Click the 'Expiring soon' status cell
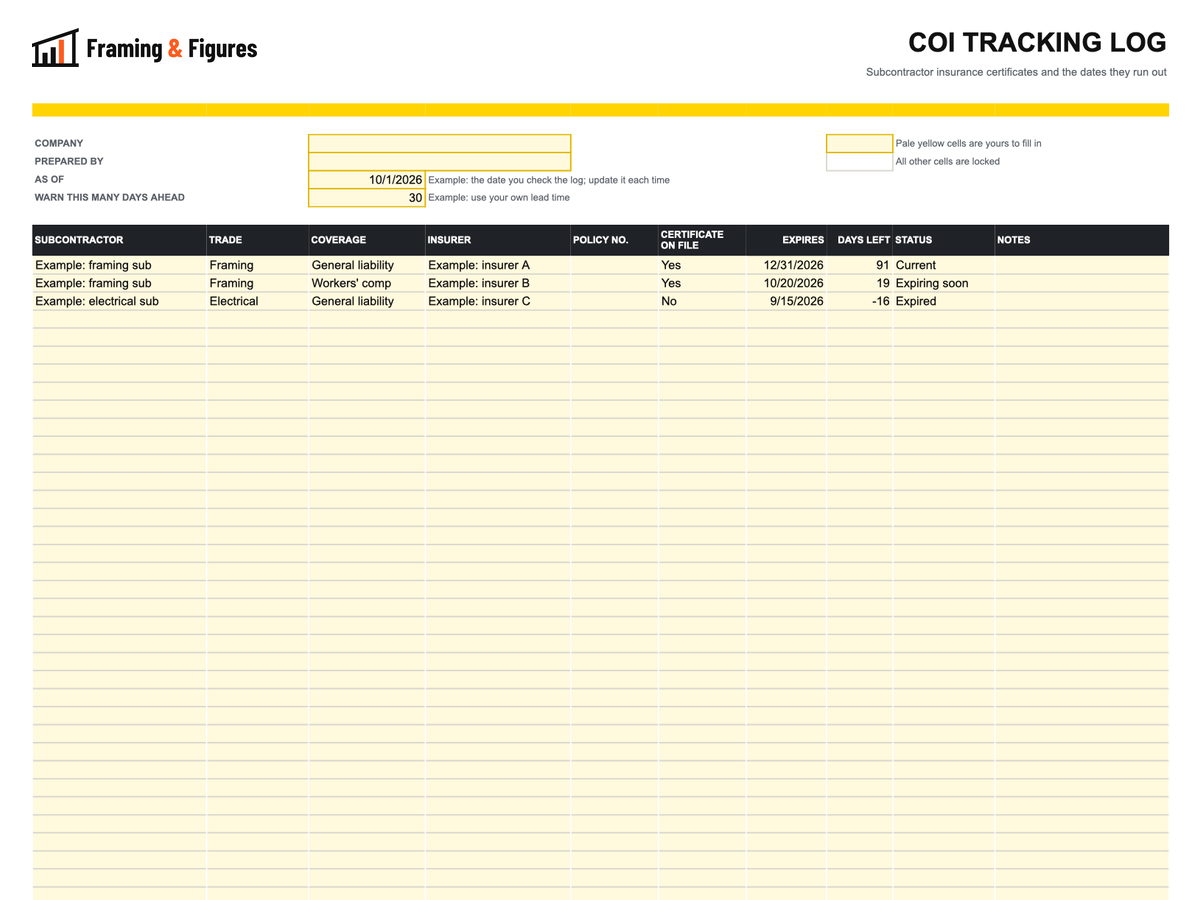 (943, 283)
